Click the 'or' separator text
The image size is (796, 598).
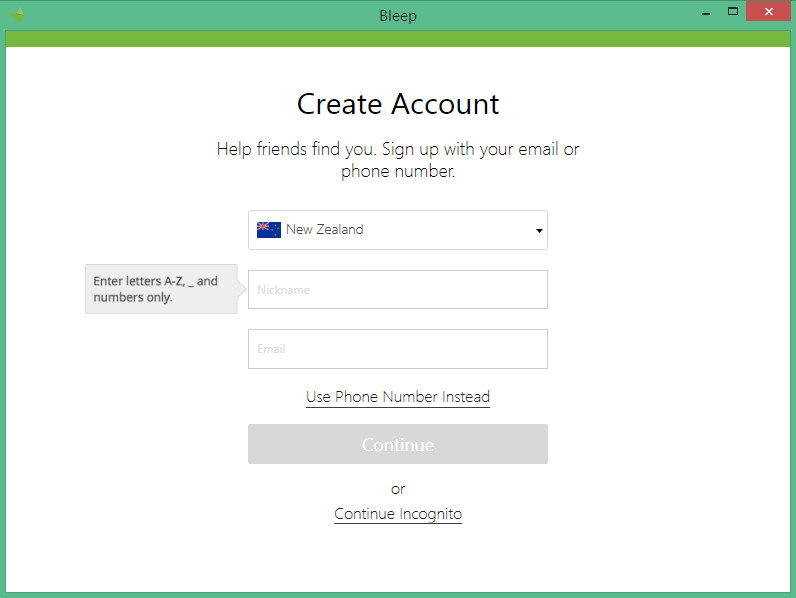click(398, 489)
